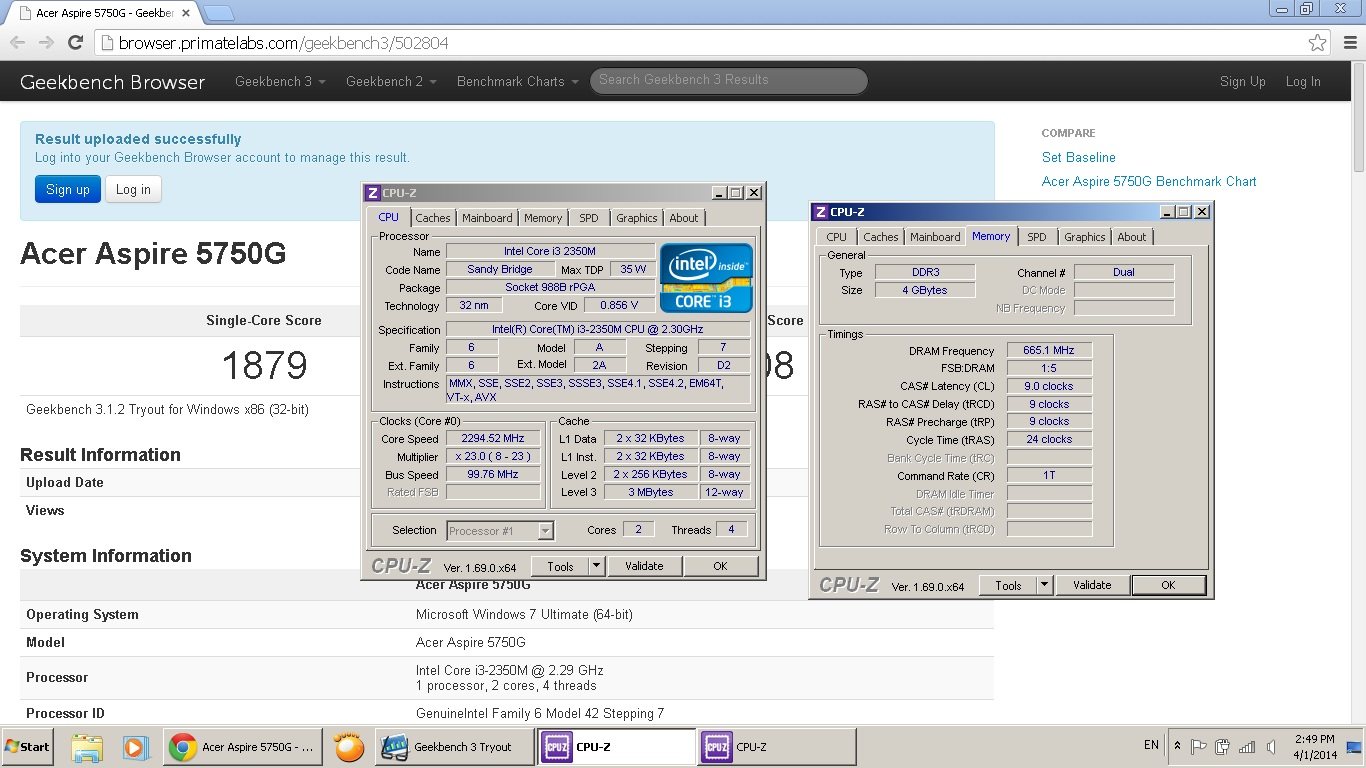The image size is (1366, 768).
Task: Switch to the Chrome Acer Aspire taskbar item
Action: (x=242, y=747)
